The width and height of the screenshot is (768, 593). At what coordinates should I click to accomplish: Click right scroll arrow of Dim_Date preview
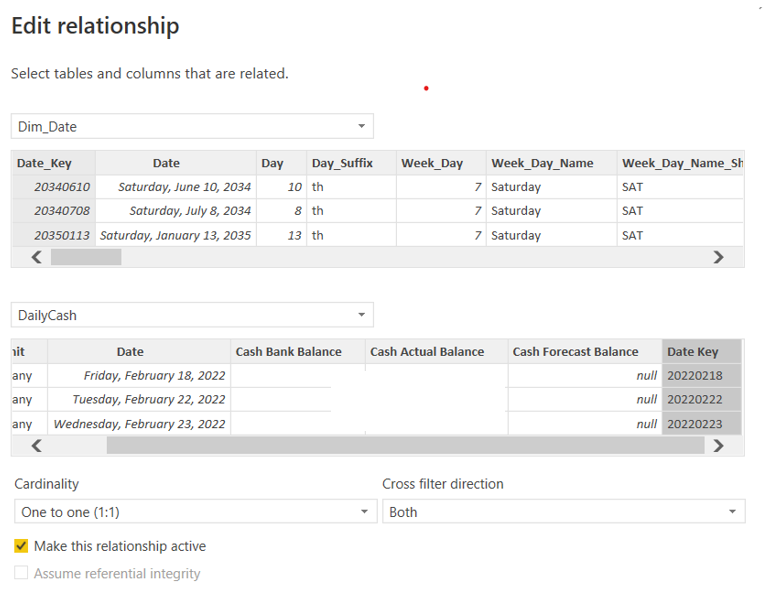719,257
